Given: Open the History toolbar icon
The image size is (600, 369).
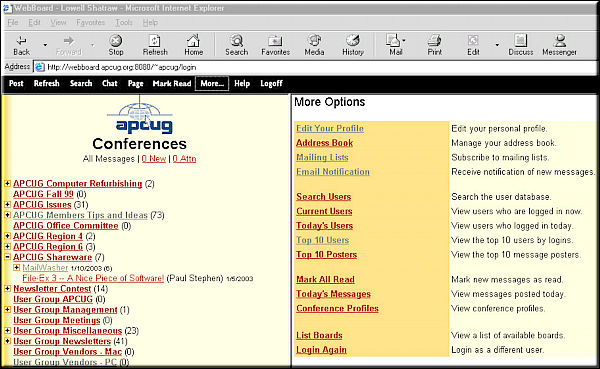Looking at the screenshot, I should click(353, 45).
